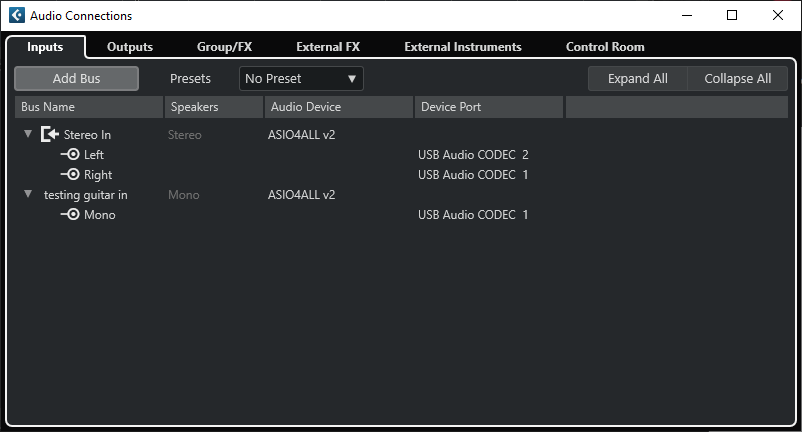This screenshot has height=432, width=802.
Task: Click the Bus Name column header
Action: click(89, 107)
